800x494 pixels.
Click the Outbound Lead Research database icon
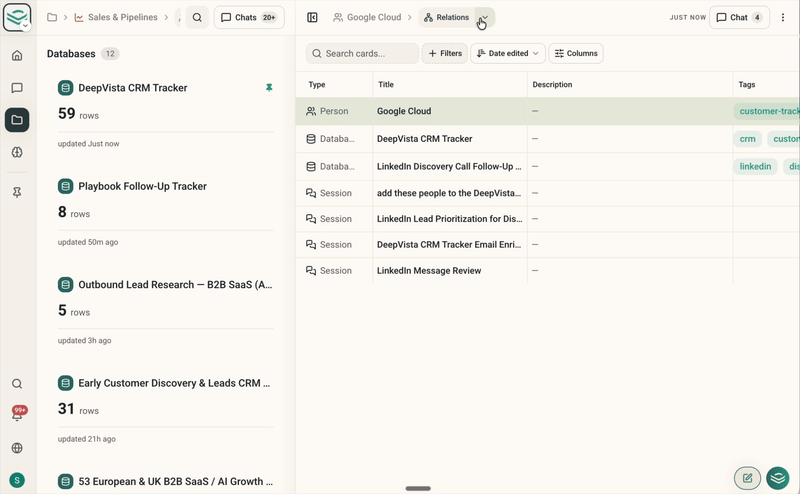pos(65,285)
